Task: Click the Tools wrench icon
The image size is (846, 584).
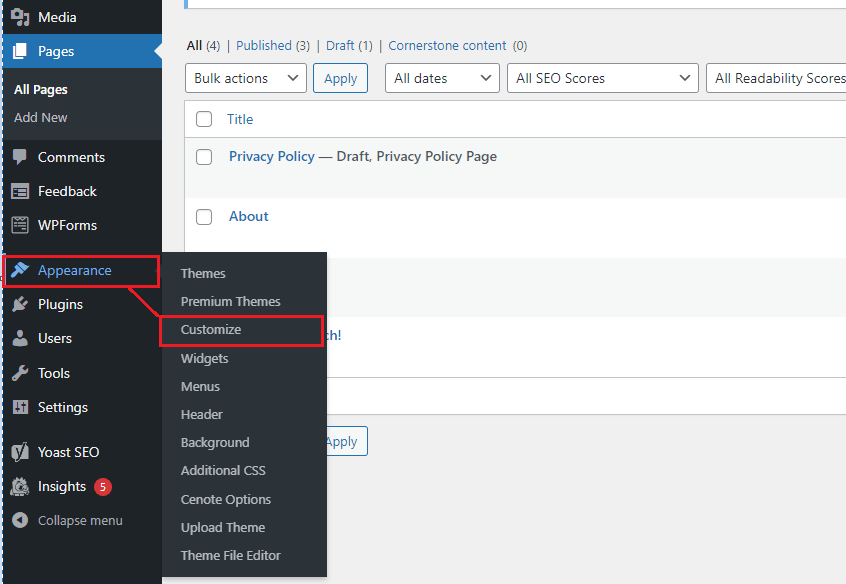Action: (x=20, y=373)
